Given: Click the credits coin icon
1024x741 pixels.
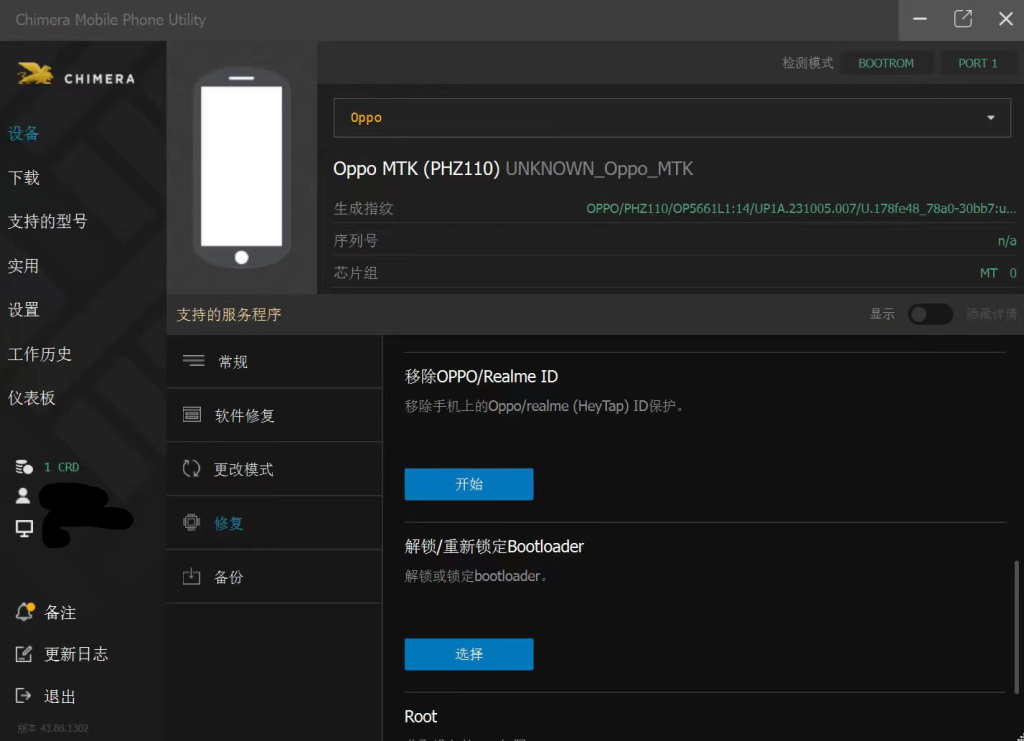Looking at the screenshot, I should (x=24, y=467).
